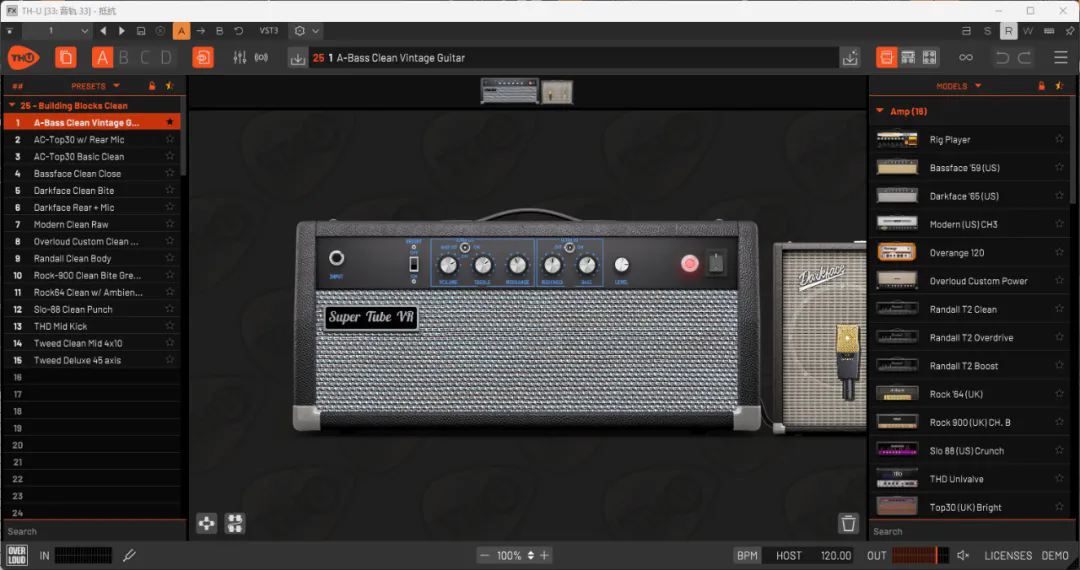Select snapshot C
This screenshot has height=570, width=1080.
pyautogui.click(x=145, y=58)
